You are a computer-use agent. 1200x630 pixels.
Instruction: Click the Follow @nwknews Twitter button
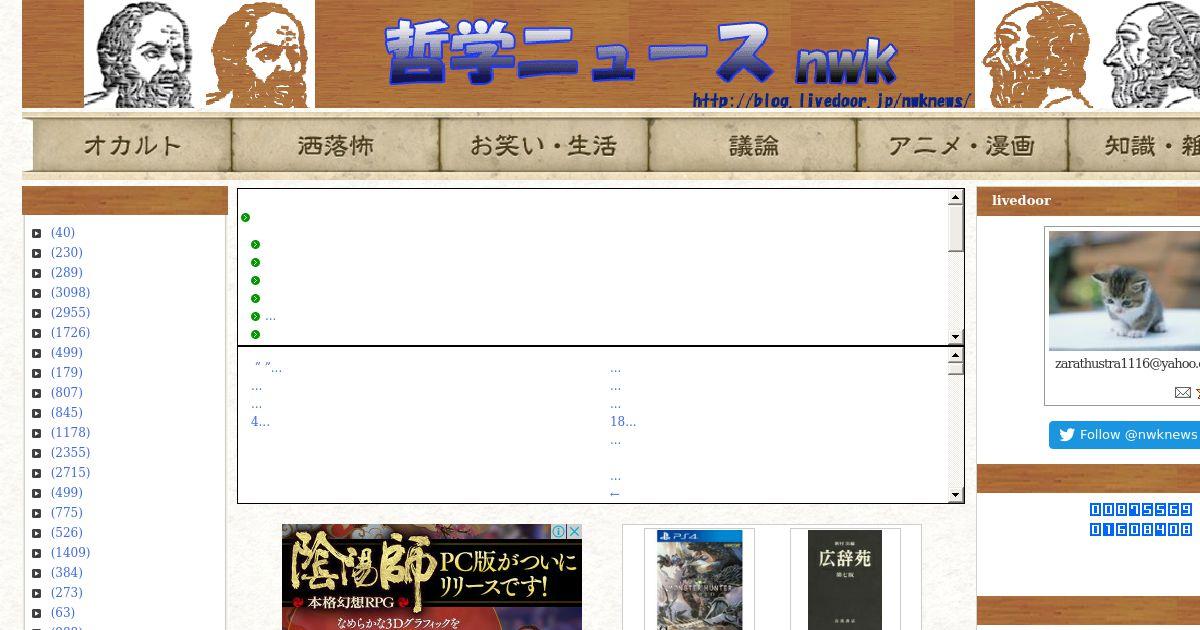[1125, 435]
